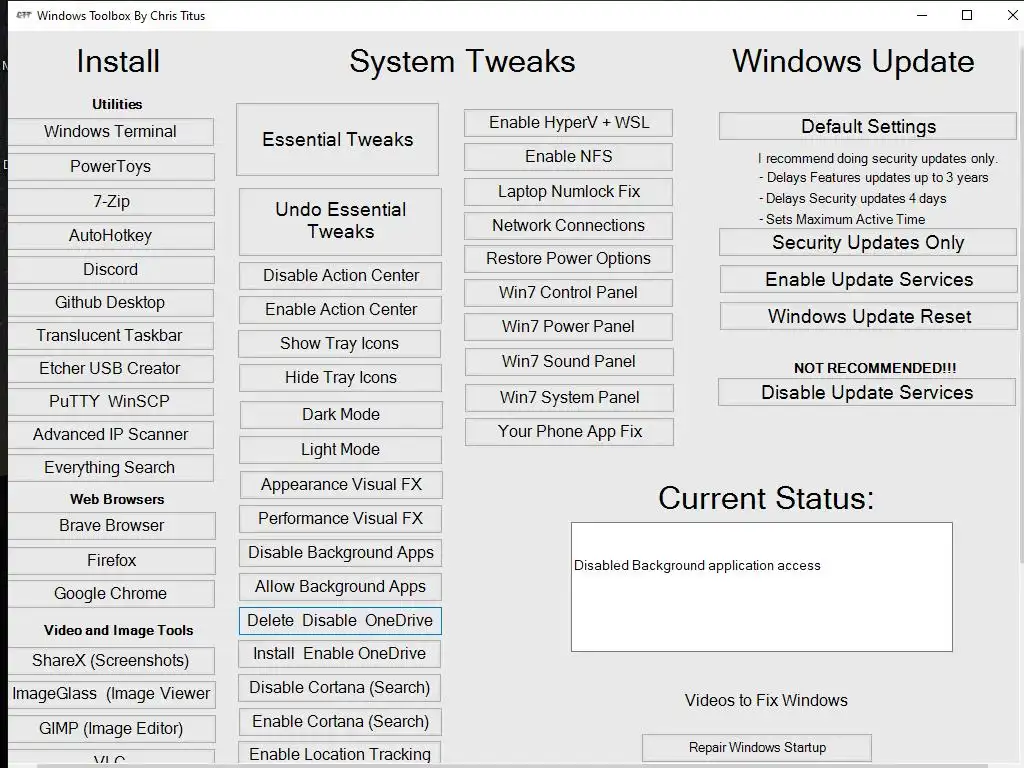Screen dimensions: 1024x768
Task: Open Repair Windows Startup video
Action: [757, 747]
